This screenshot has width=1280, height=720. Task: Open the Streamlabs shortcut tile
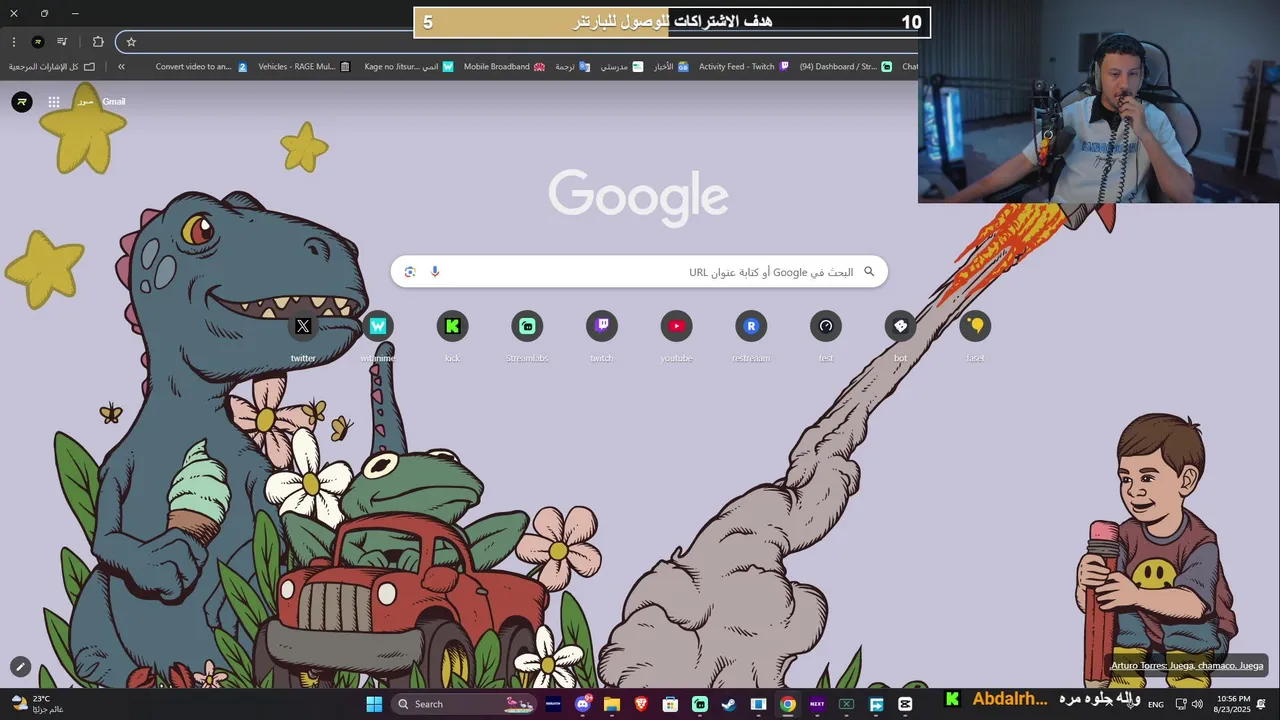click(x=527, y=337)
